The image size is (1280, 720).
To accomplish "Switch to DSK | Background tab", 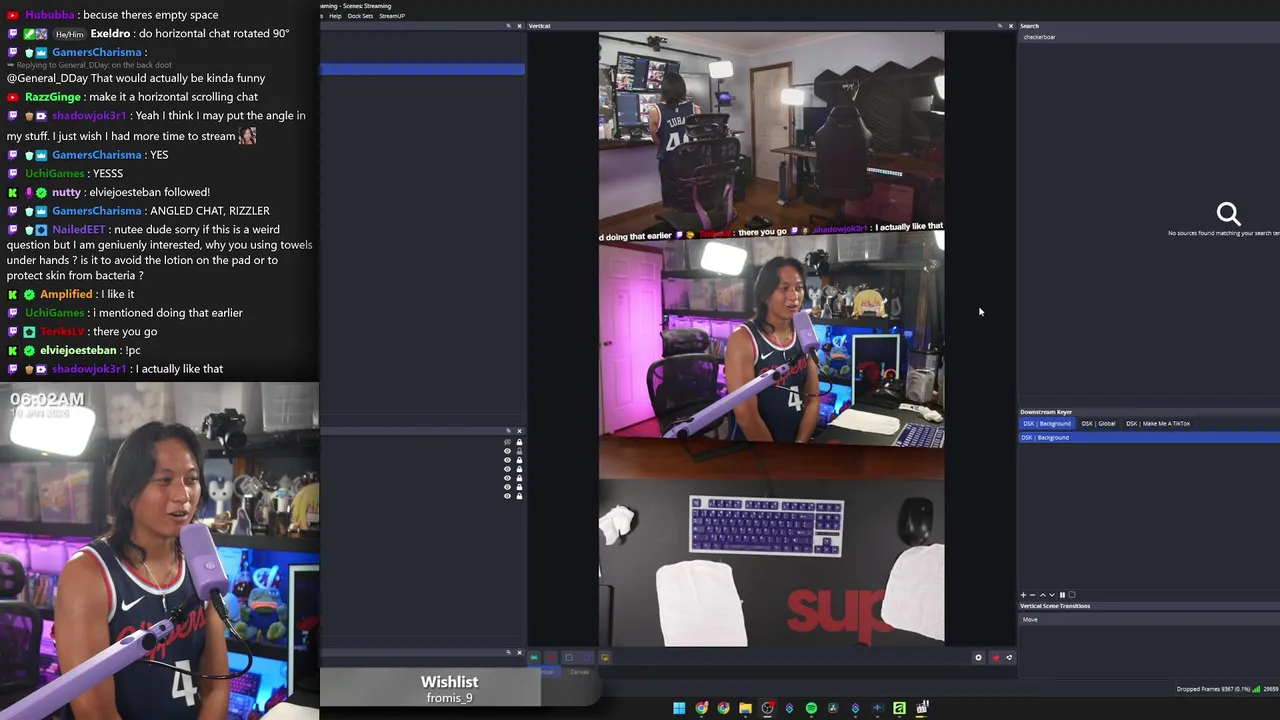I will 1047,424.
